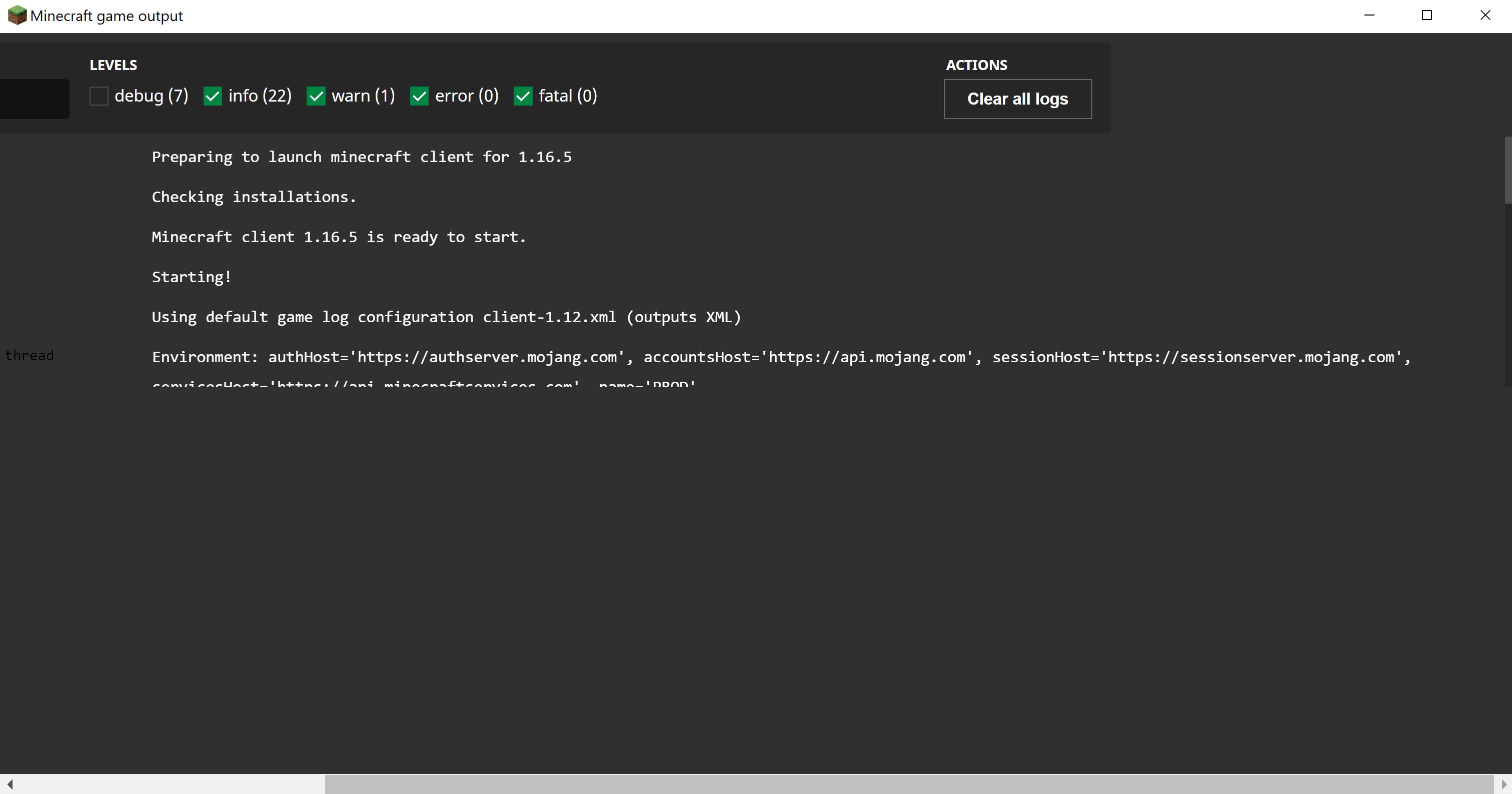Viewport: 1512px width, 794px height.
Task: Click the horizontal scrollbar thumb
Action: [x=909, y=784]
